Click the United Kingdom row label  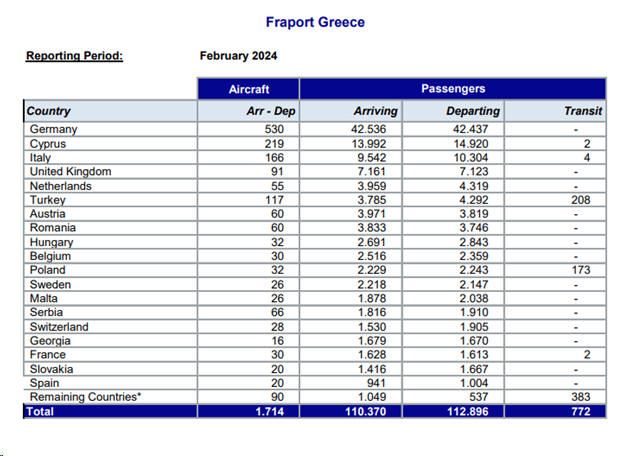click(x=70, y=171)
